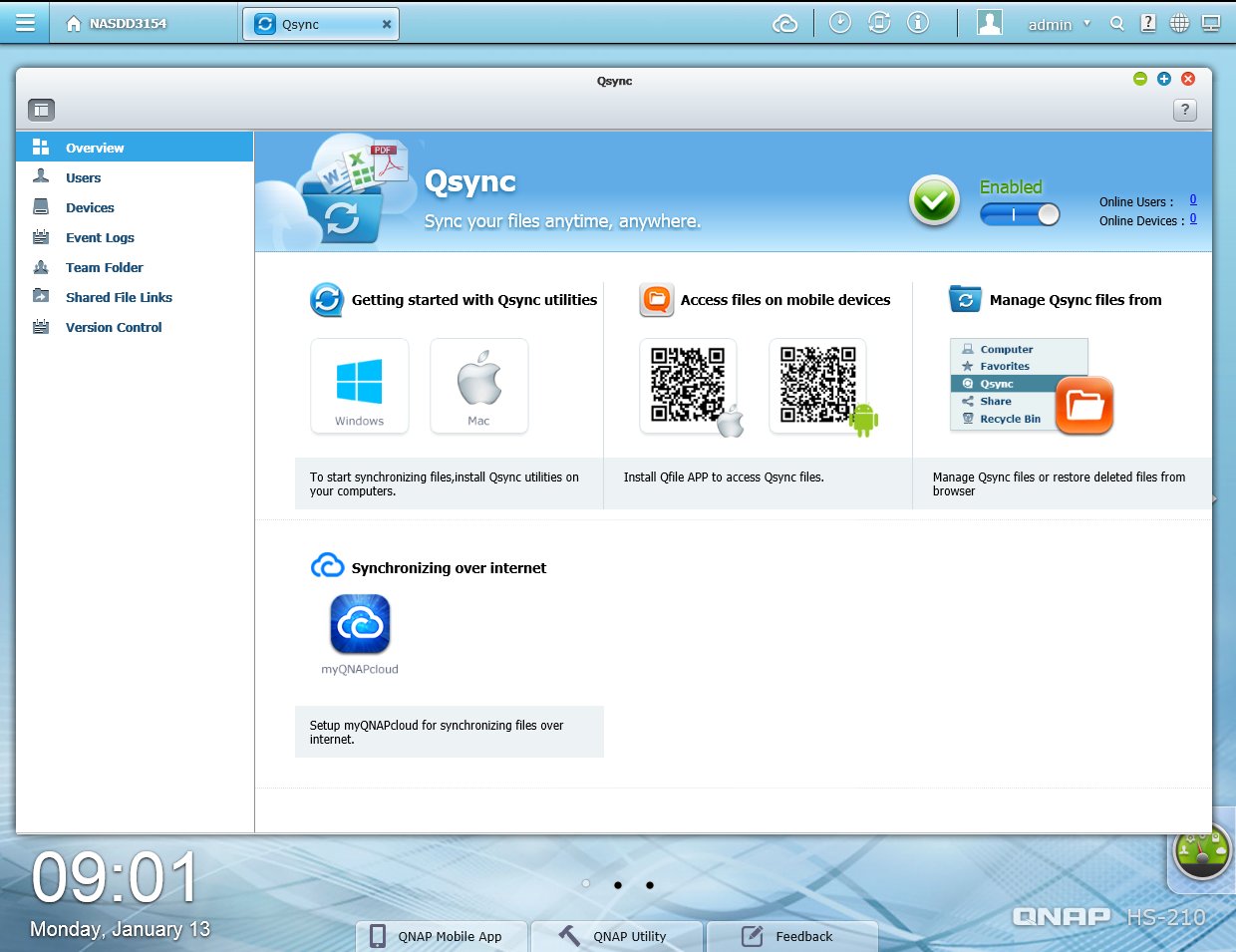
Task: Open desktop preferences monitor icon
Action: pyautogui.click(x=1211, y=23)
